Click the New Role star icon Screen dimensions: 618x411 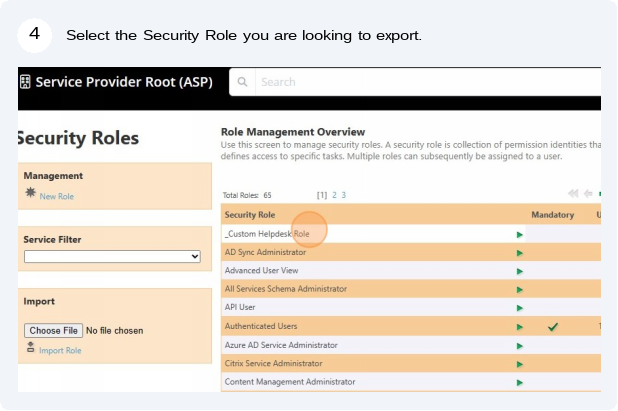pyautogui.click(x=30, y=192)
